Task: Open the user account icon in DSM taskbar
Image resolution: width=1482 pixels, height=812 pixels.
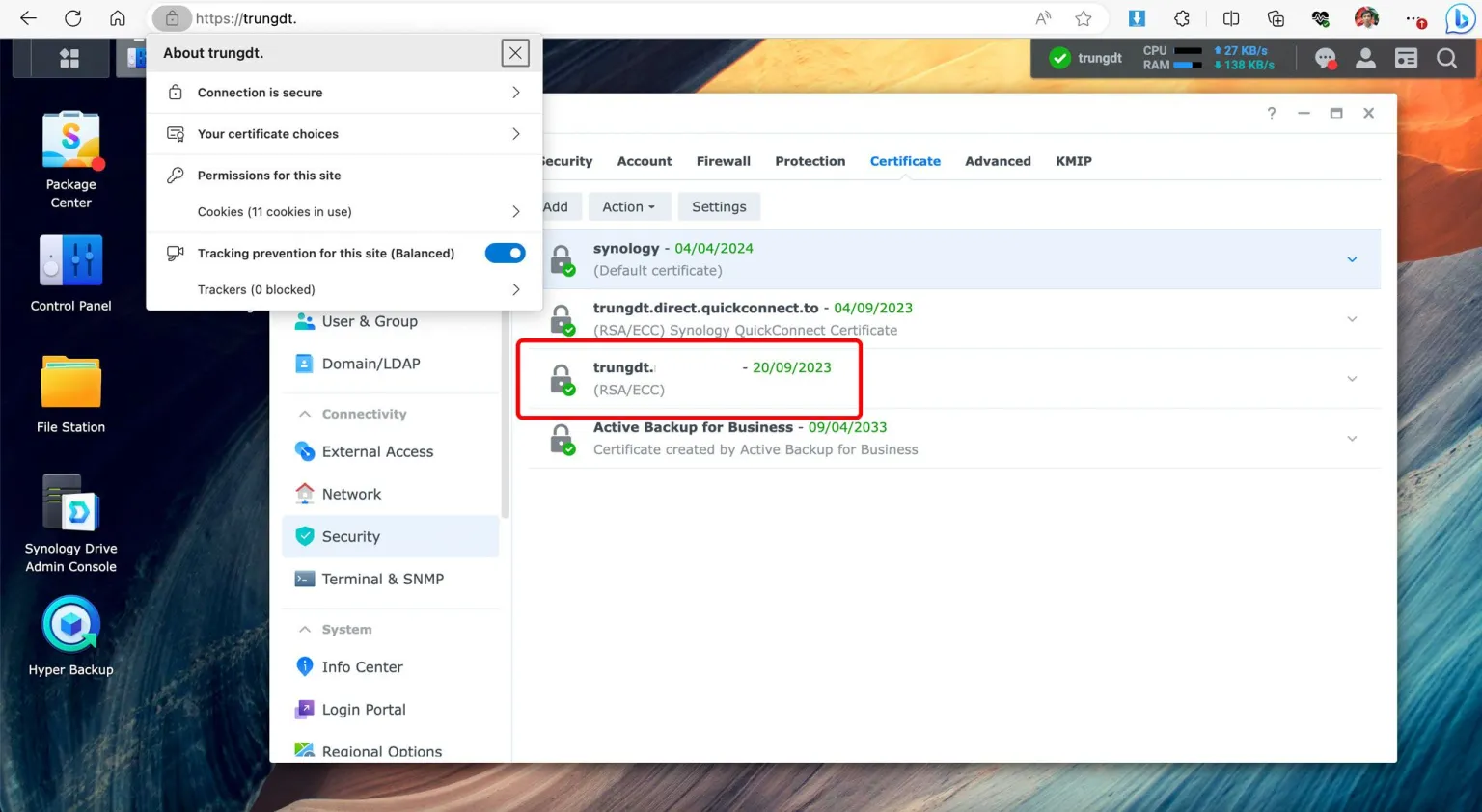Action: tap(1365, 58)
